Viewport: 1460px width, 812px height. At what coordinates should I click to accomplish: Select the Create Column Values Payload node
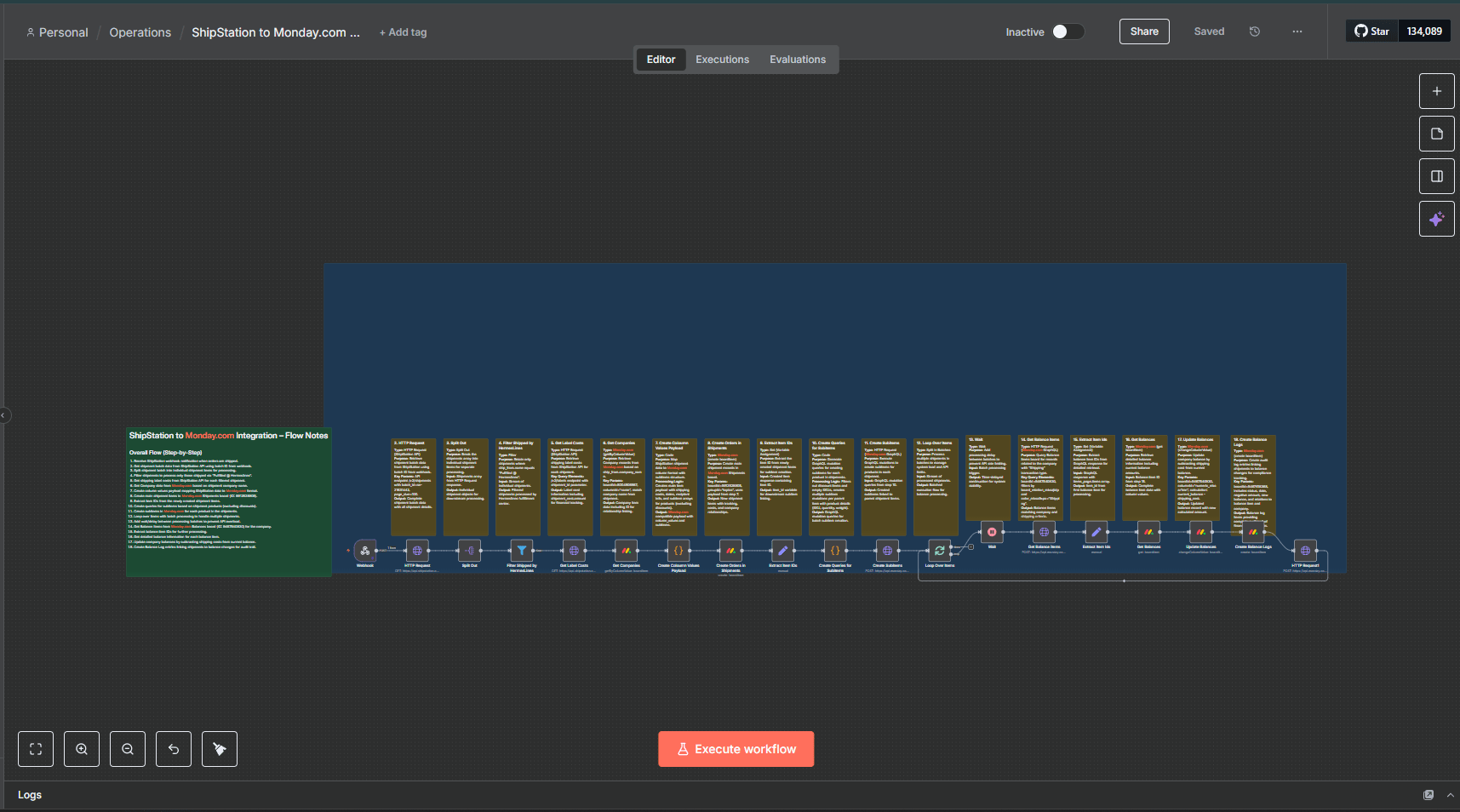click(678, 551)
